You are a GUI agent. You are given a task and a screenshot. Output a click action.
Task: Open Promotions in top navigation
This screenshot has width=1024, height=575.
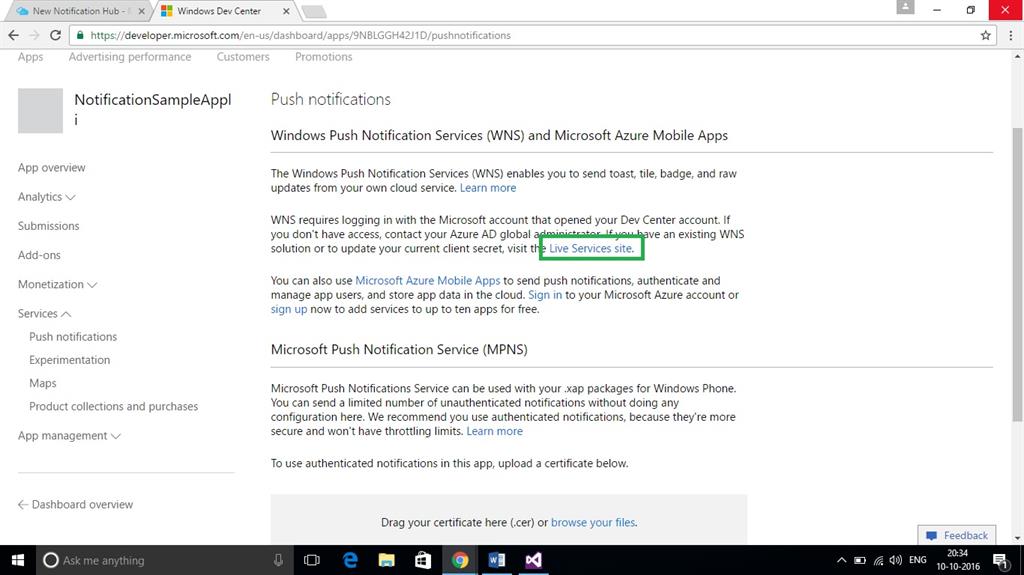[323, 57]
